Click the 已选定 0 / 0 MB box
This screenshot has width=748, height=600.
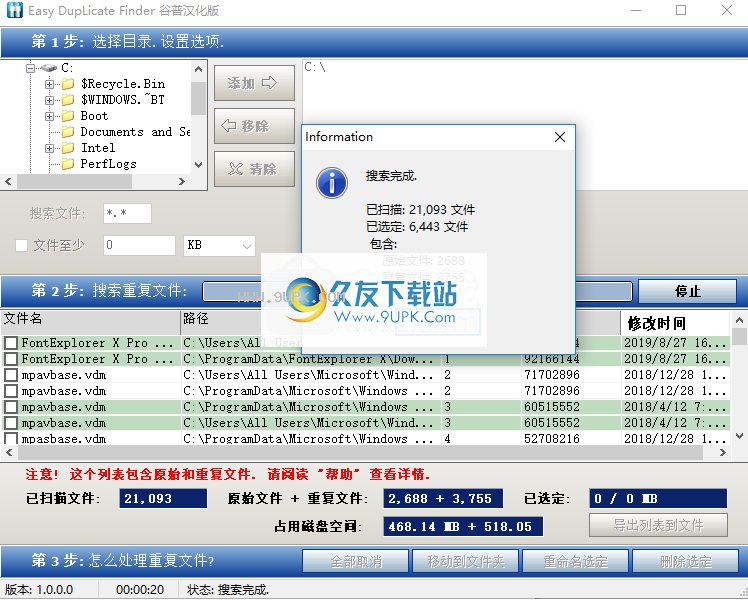[658, 498]
